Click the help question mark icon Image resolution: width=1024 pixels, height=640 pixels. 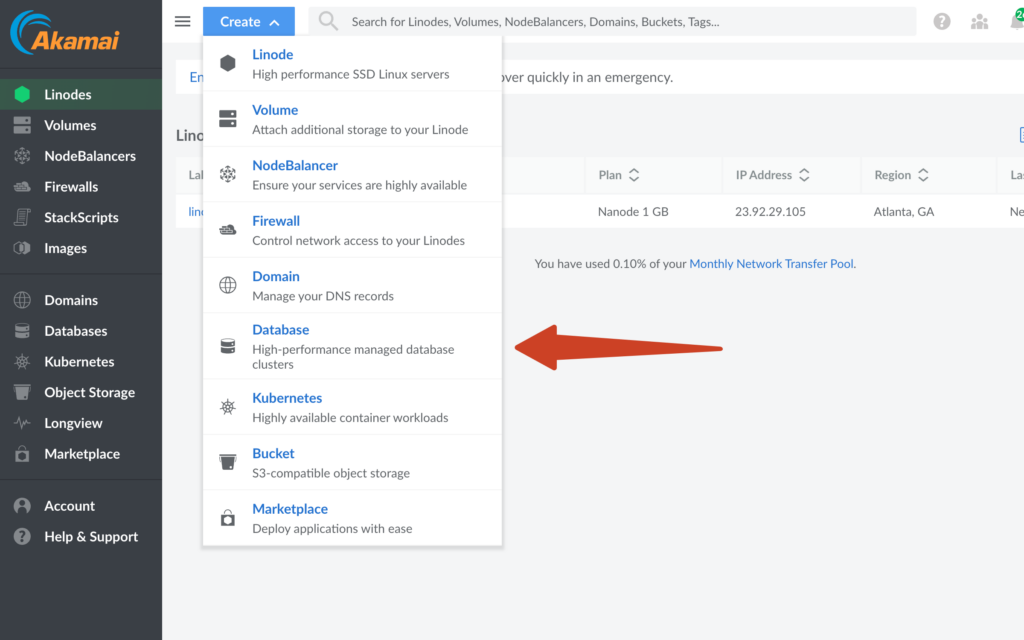(x=941, y=20)
